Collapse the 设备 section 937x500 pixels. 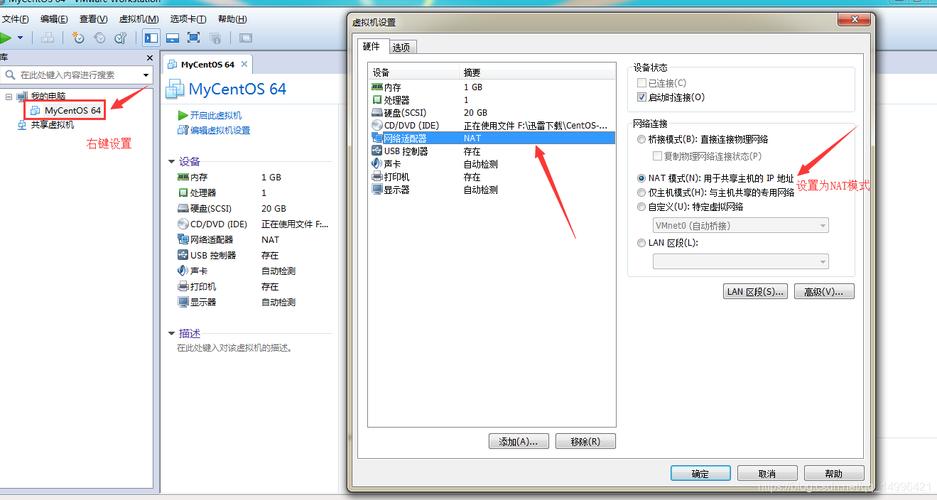[x=172, y=161]
